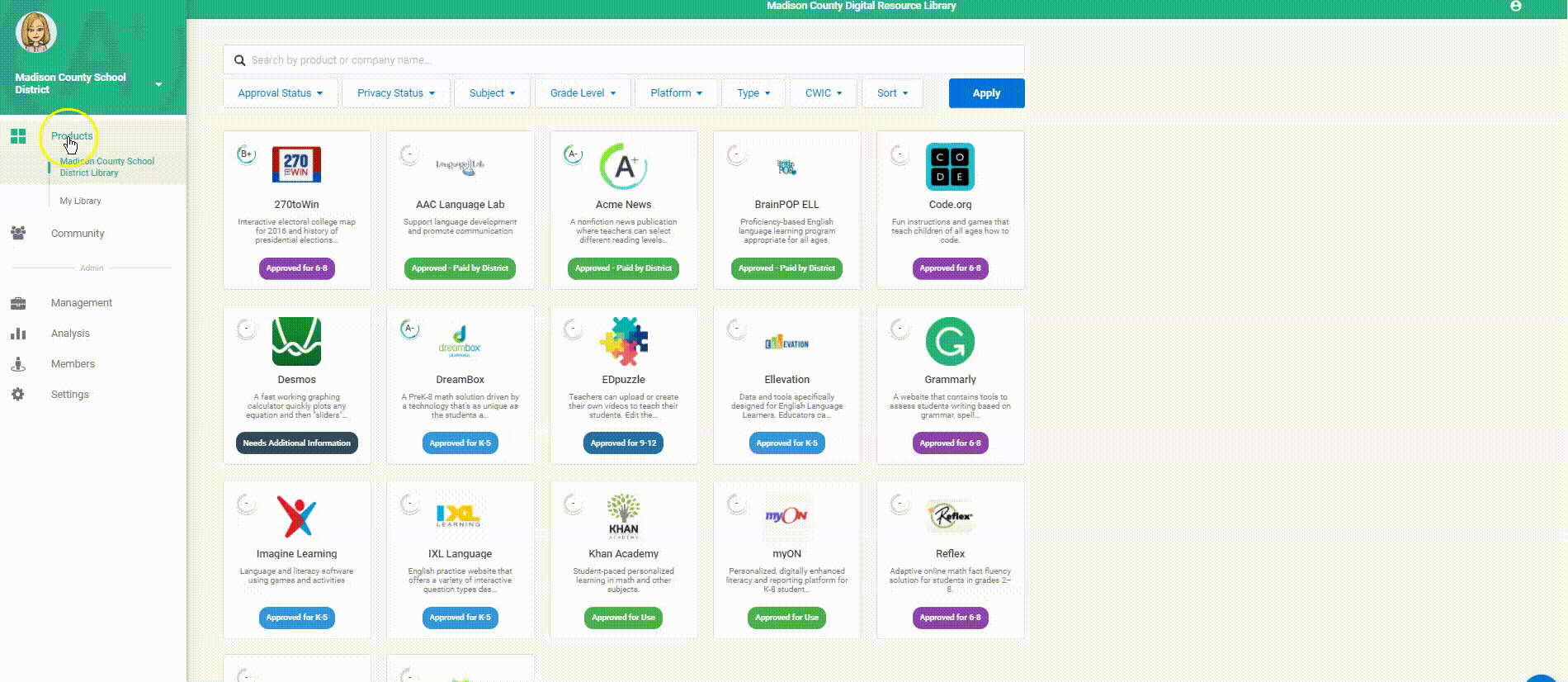This screenshot has height=682, width=1568.
Task: Click the A- privacy grade badge on Acme News
Action: tap(573, 154)
